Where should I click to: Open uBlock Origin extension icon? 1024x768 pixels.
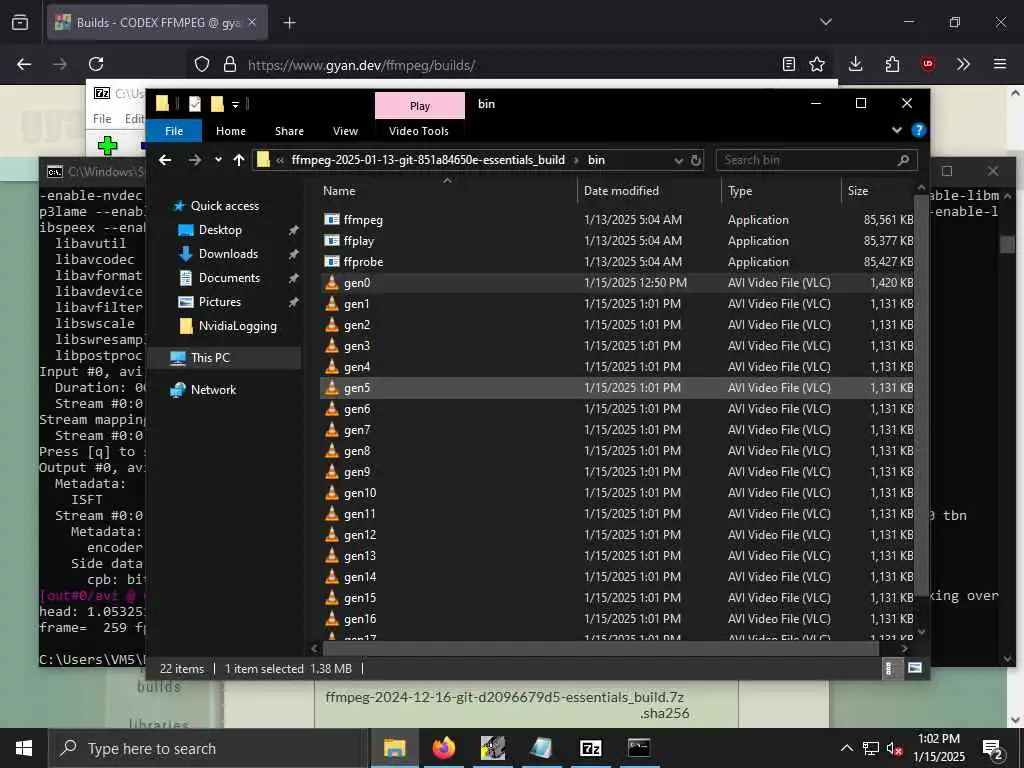pos(928,64)
